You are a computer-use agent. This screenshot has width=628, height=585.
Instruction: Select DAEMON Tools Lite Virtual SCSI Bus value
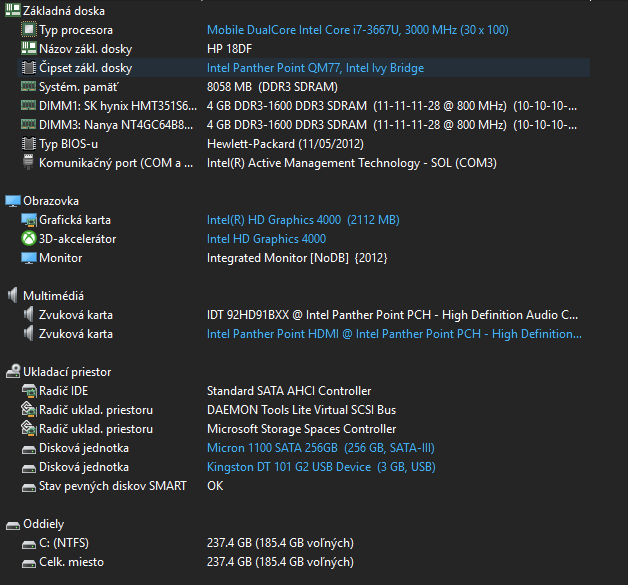pos(301,410)
